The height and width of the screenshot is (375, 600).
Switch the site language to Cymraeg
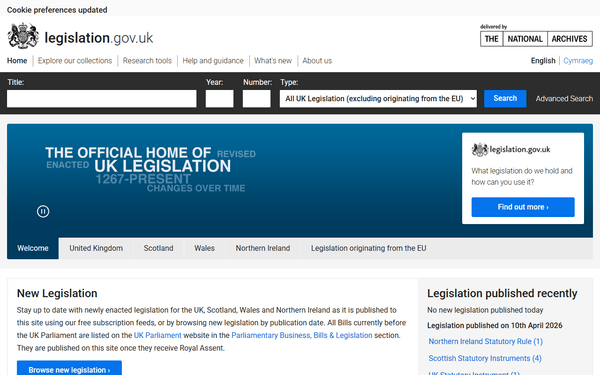click(578, 60)
